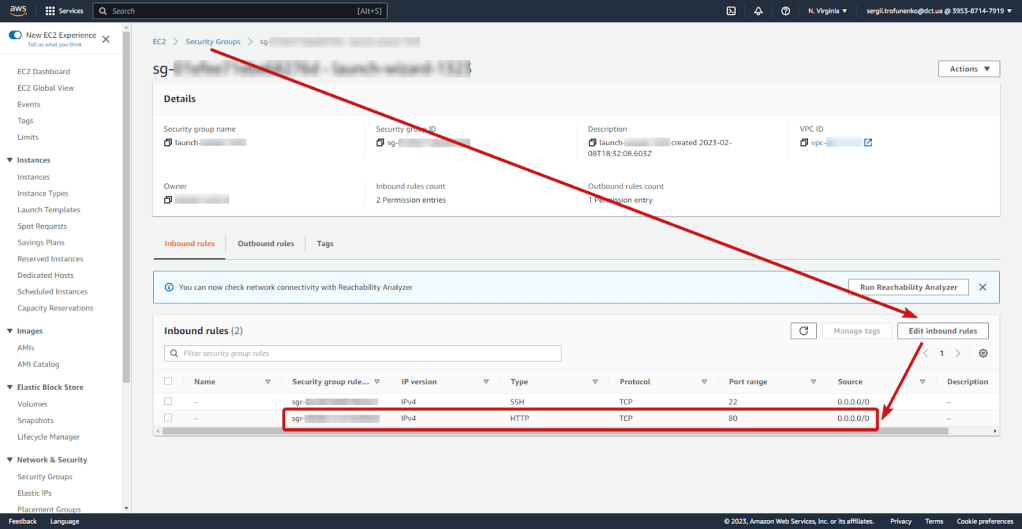Click Edit inbound rules button
This screenshot has width=1022, height=529.
click(942, 331)
